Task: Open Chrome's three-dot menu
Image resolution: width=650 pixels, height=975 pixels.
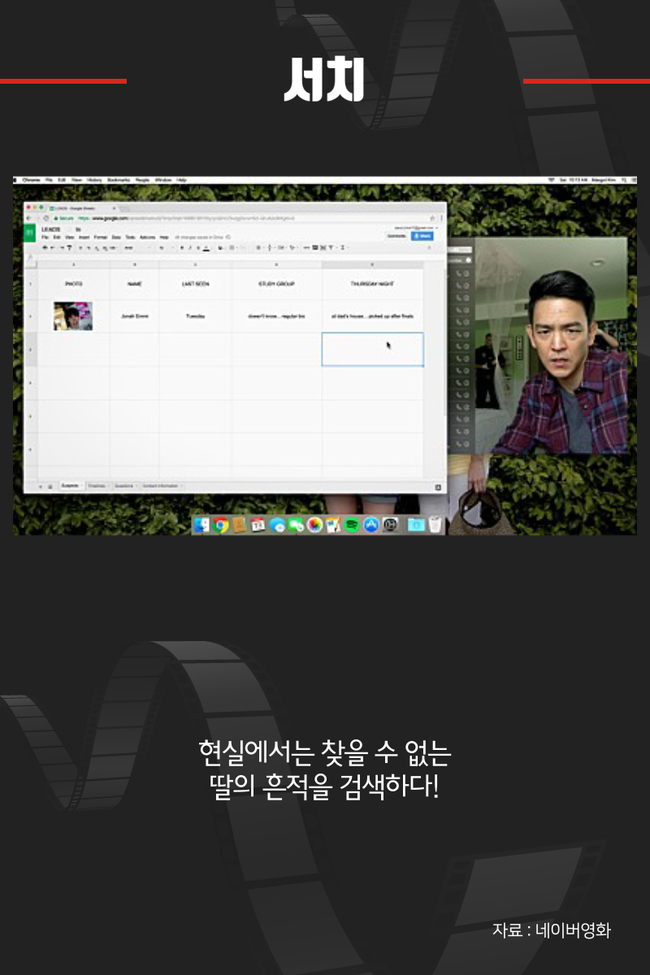Action: (x=442, y=218)
